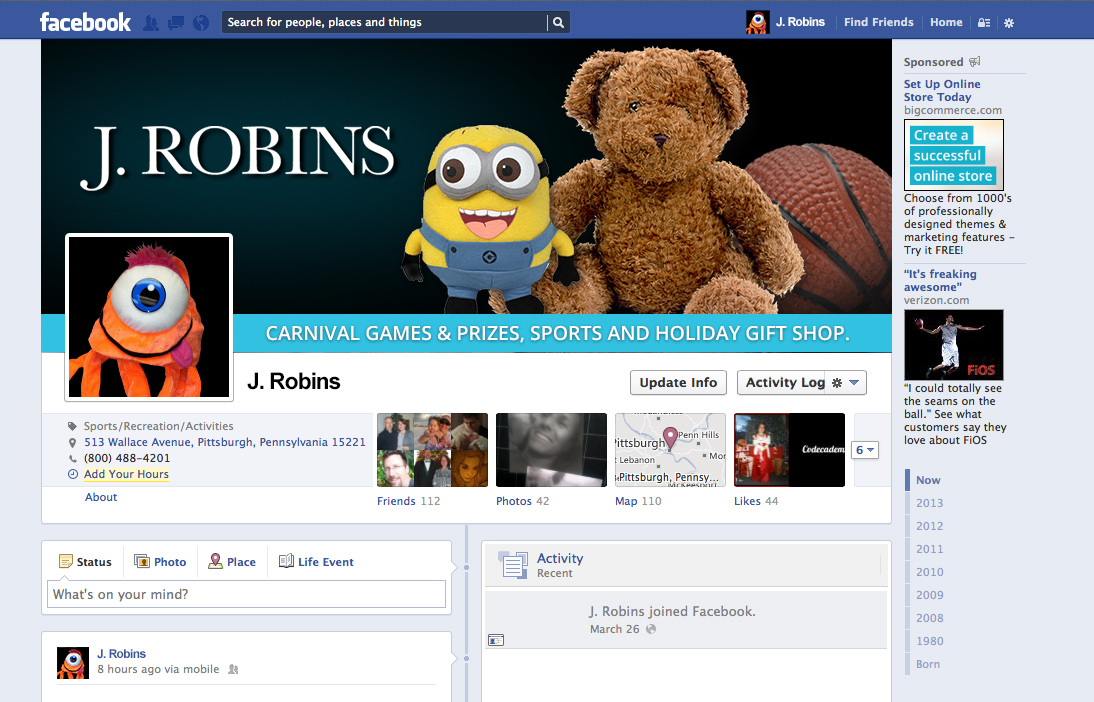
Task: Click the Facebook logo
Action: [85, 22]
